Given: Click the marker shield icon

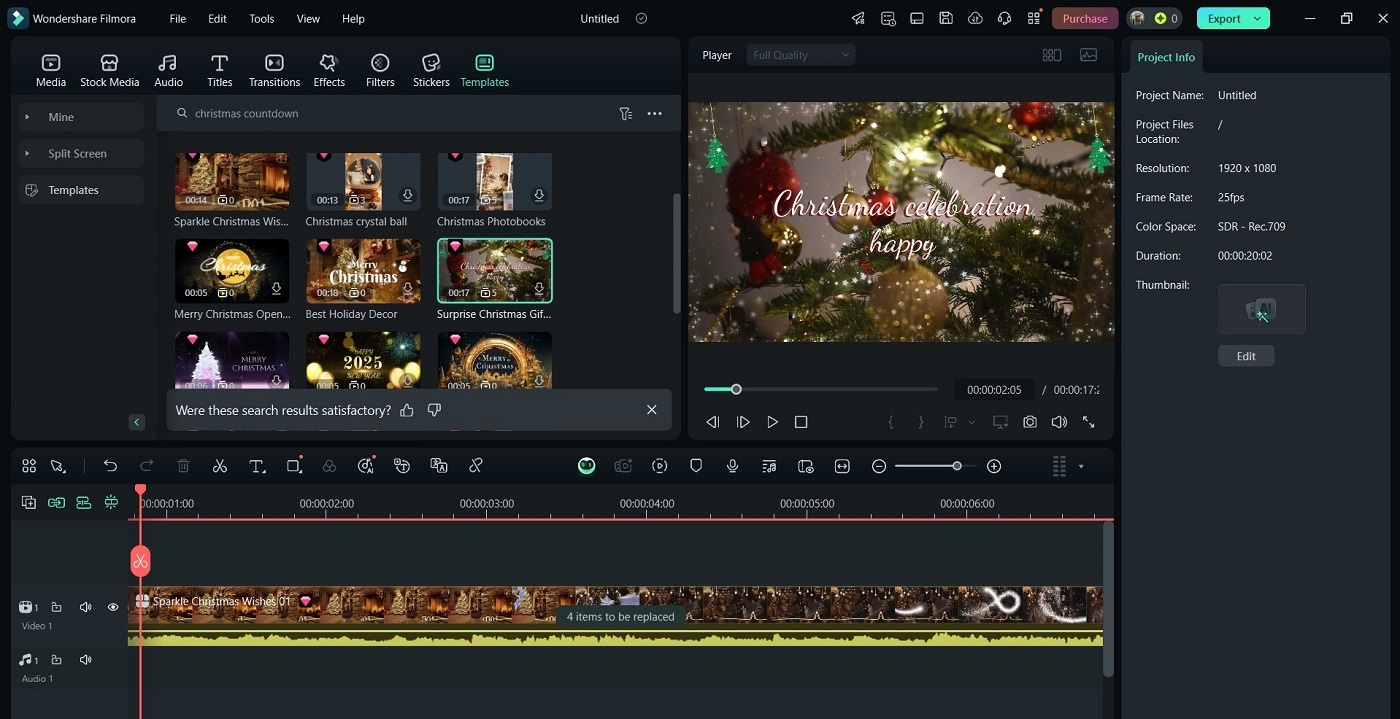Looking at the screenshot, I should point(696,466).
